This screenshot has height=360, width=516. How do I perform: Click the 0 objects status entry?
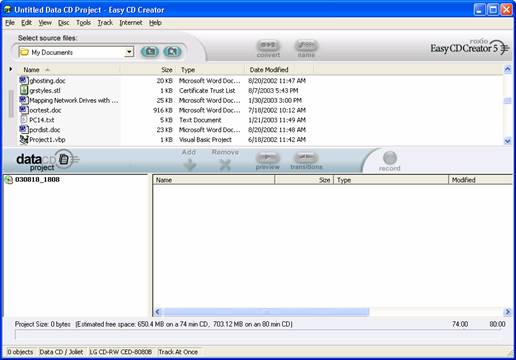(20, 352)
